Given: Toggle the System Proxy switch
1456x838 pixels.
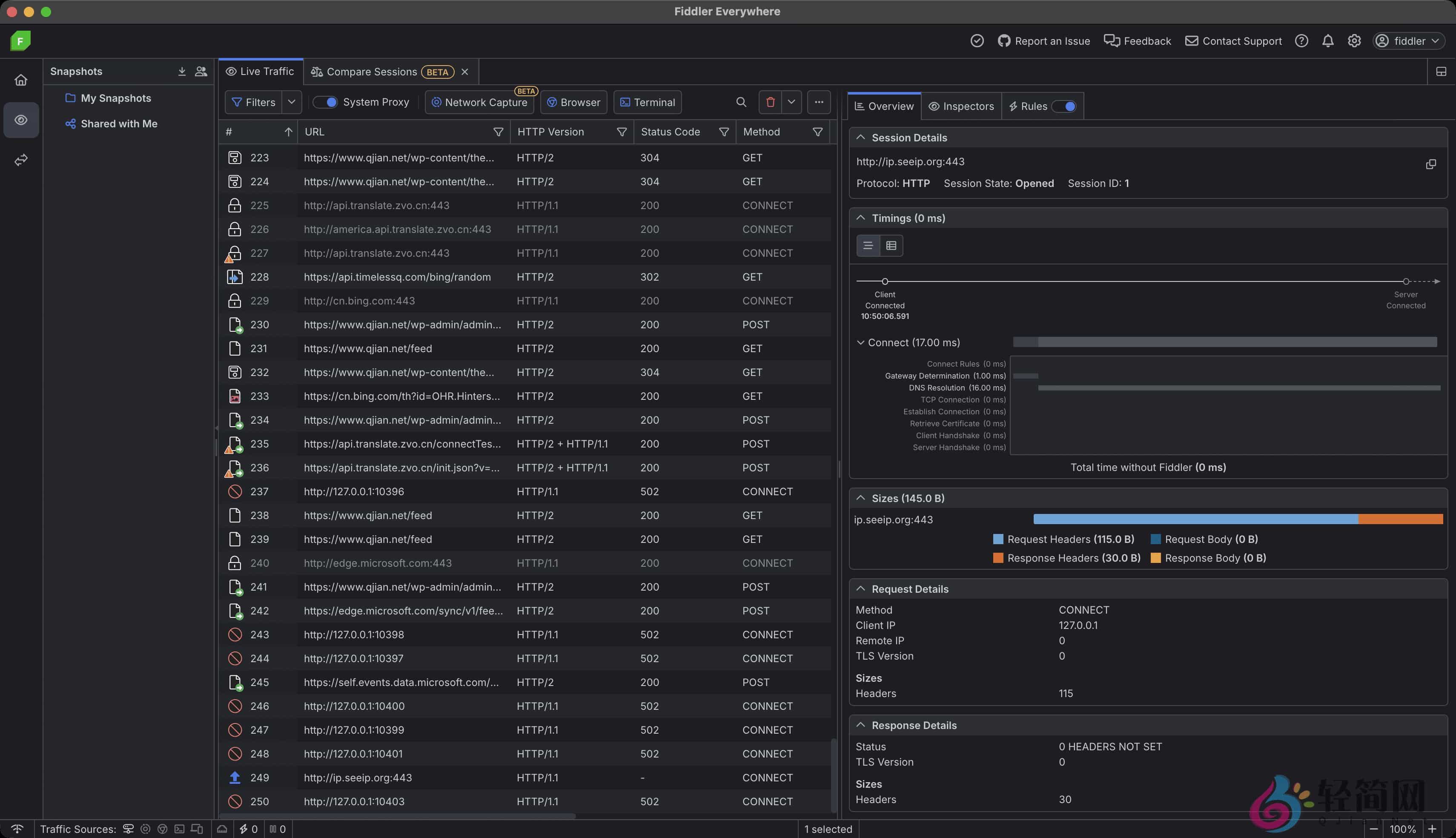Looking at the screenshot, I should (x=325, y=103).
